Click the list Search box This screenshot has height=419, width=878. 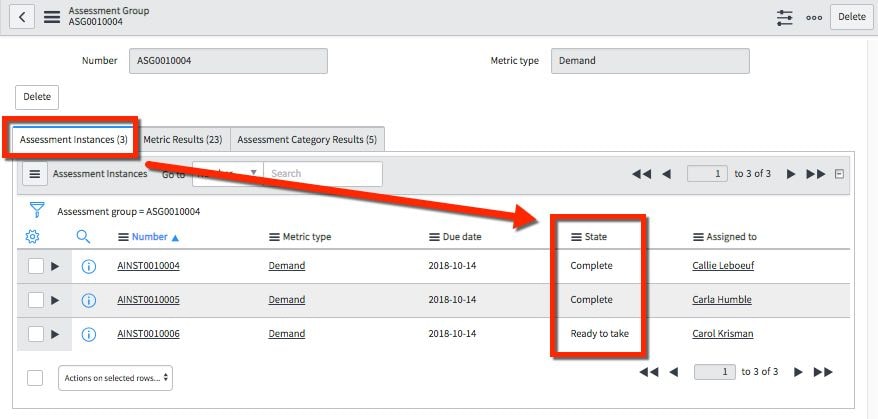point(323,174)
